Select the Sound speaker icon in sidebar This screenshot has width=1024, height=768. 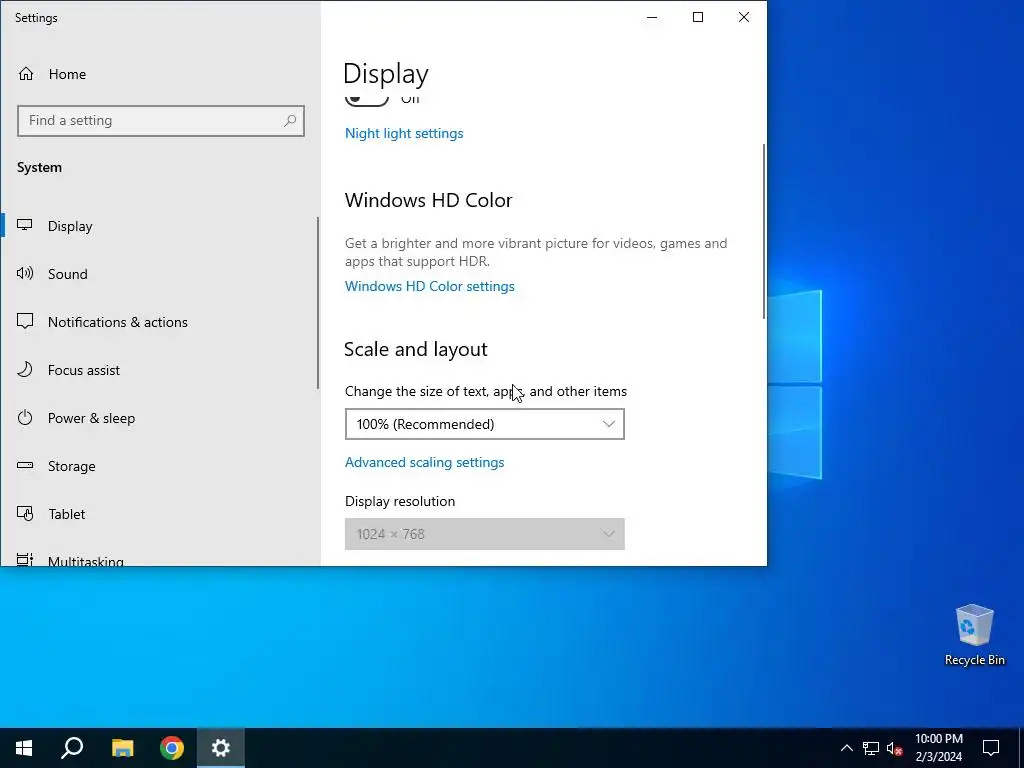point(25,274)
